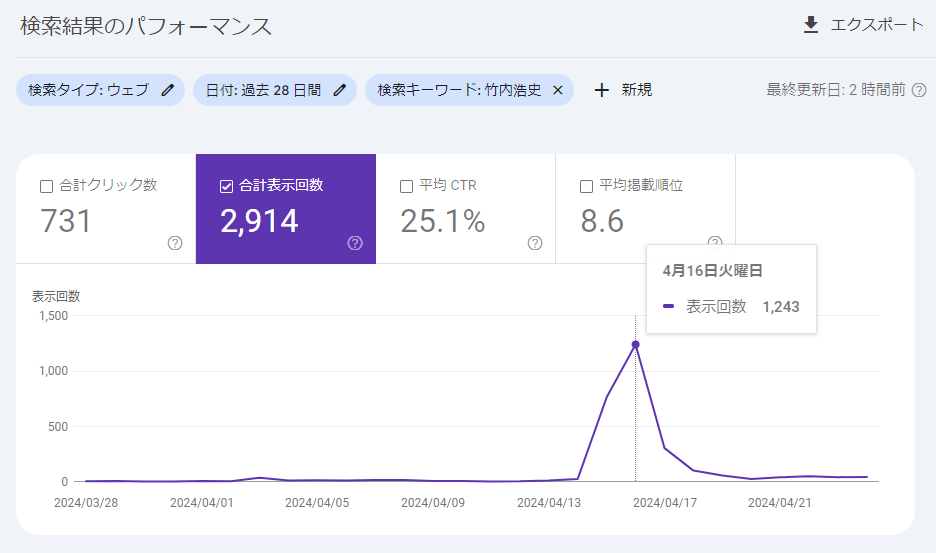Open the 検索キーワード filter chip
Image resolution: width=936 pixels, height=553 pixels.
tap(458, 90)
